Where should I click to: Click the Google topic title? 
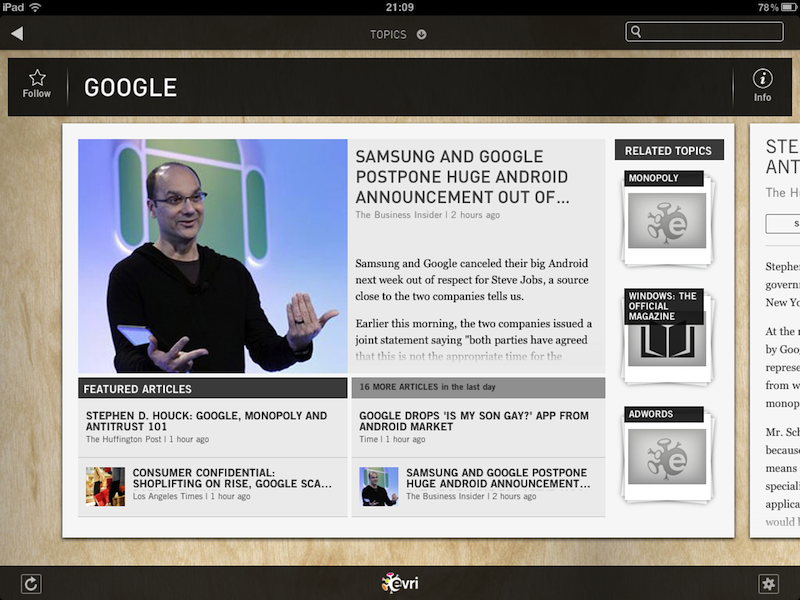(131, 87)
